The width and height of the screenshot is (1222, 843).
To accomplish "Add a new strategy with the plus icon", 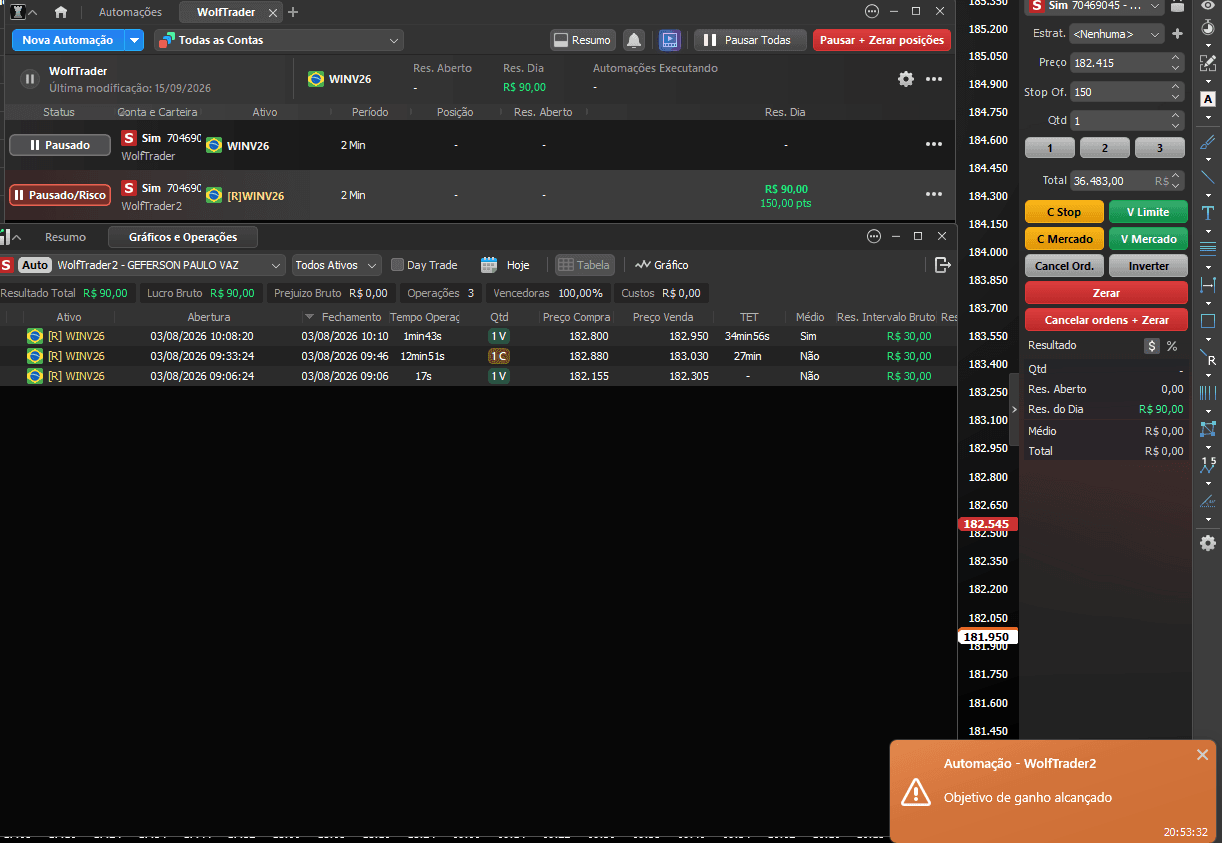I will [1177, 34].
